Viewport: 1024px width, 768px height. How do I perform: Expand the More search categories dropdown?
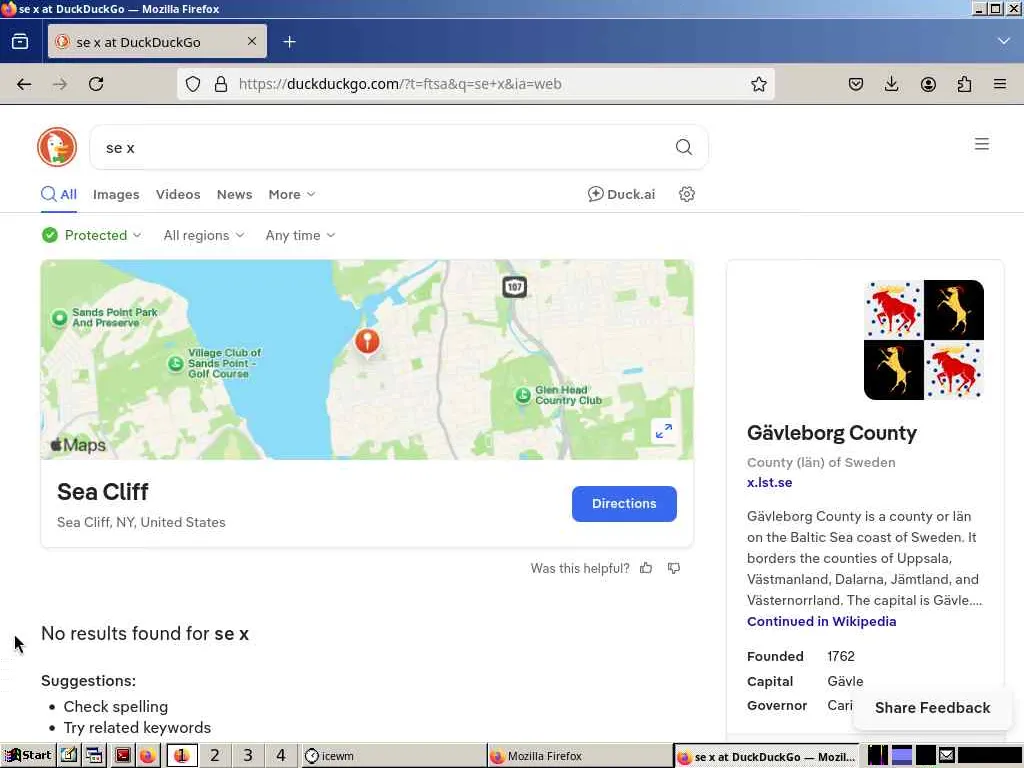(x=292, y=195)
